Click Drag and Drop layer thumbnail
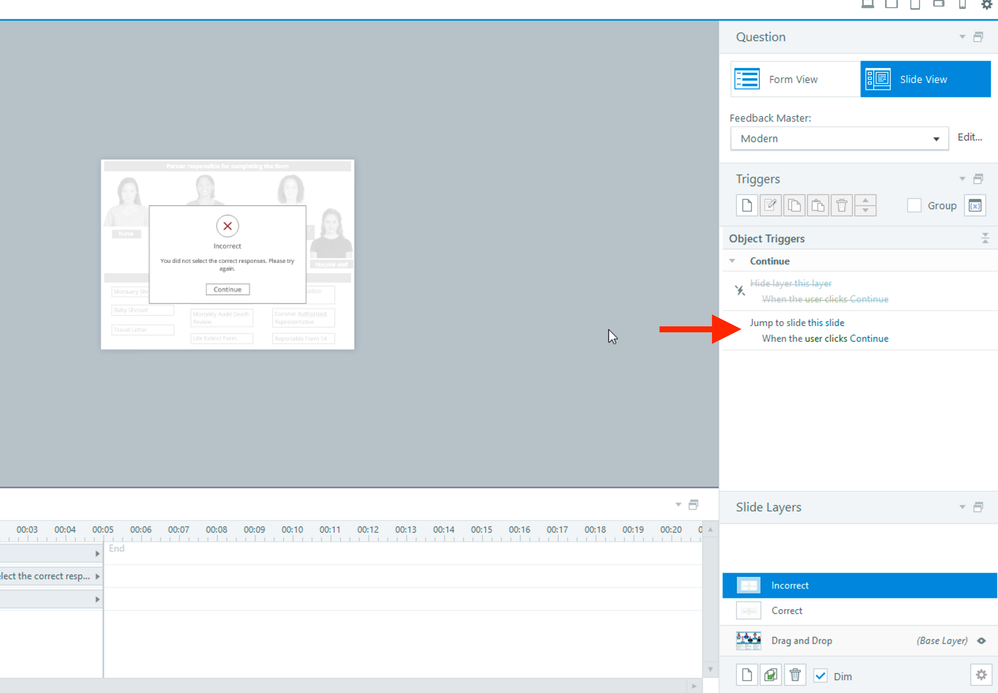 point(748,641)
